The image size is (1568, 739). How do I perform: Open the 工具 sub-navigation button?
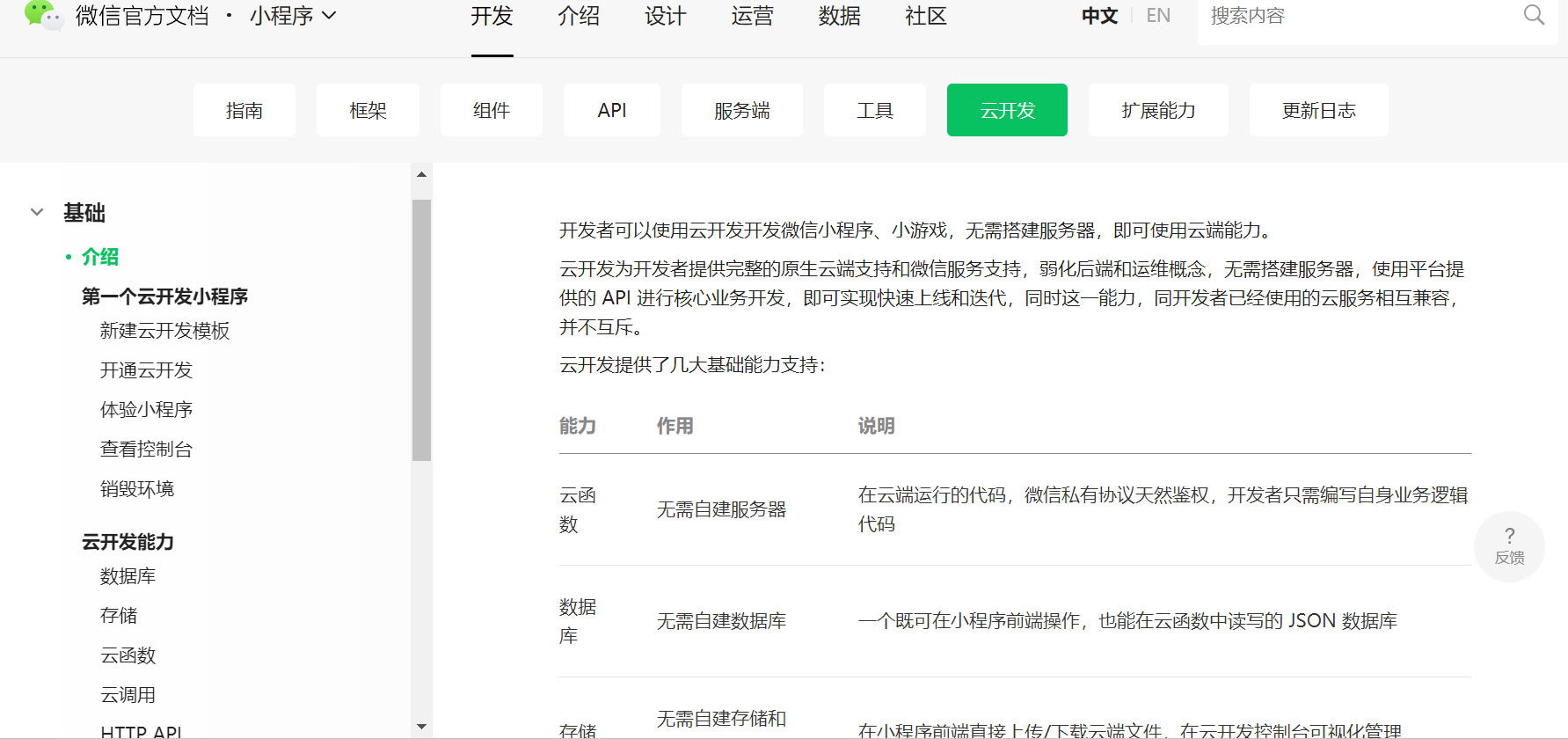pyautogui.click(x=875, y=110)
